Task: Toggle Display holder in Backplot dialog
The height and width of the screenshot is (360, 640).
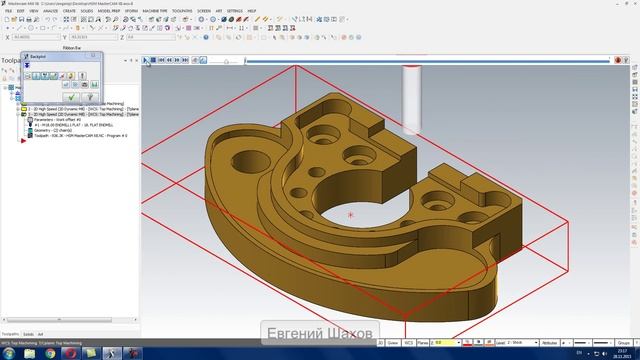Action: tap(45, 76)
